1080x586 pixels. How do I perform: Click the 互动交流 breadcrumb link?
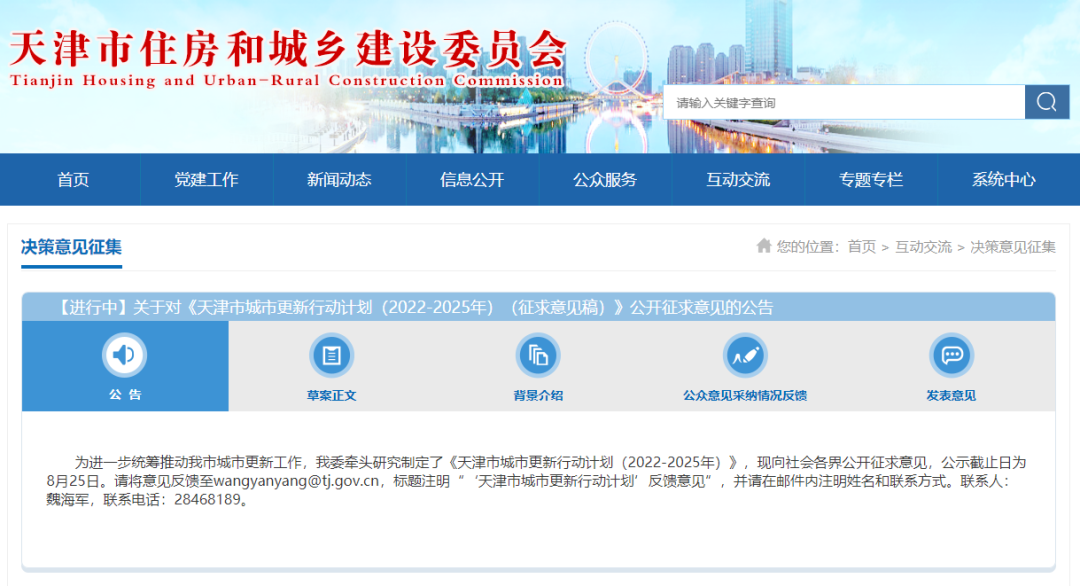click(923, 247)
